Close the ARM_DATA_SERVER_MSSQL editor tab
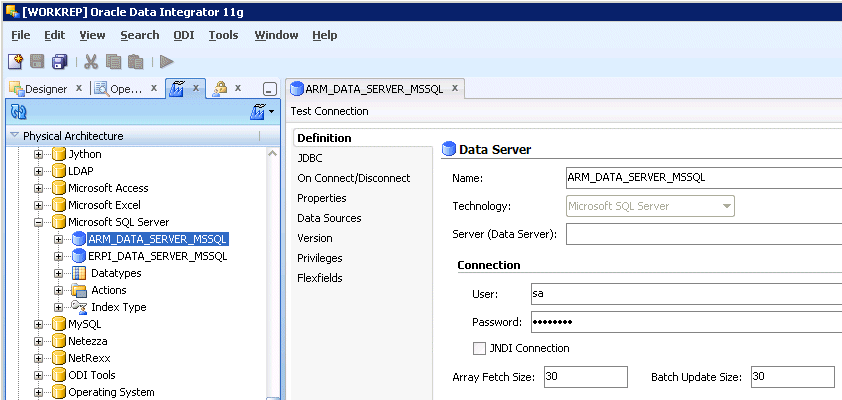The width and height of the screenshot is (842, 400). point(454,88)
